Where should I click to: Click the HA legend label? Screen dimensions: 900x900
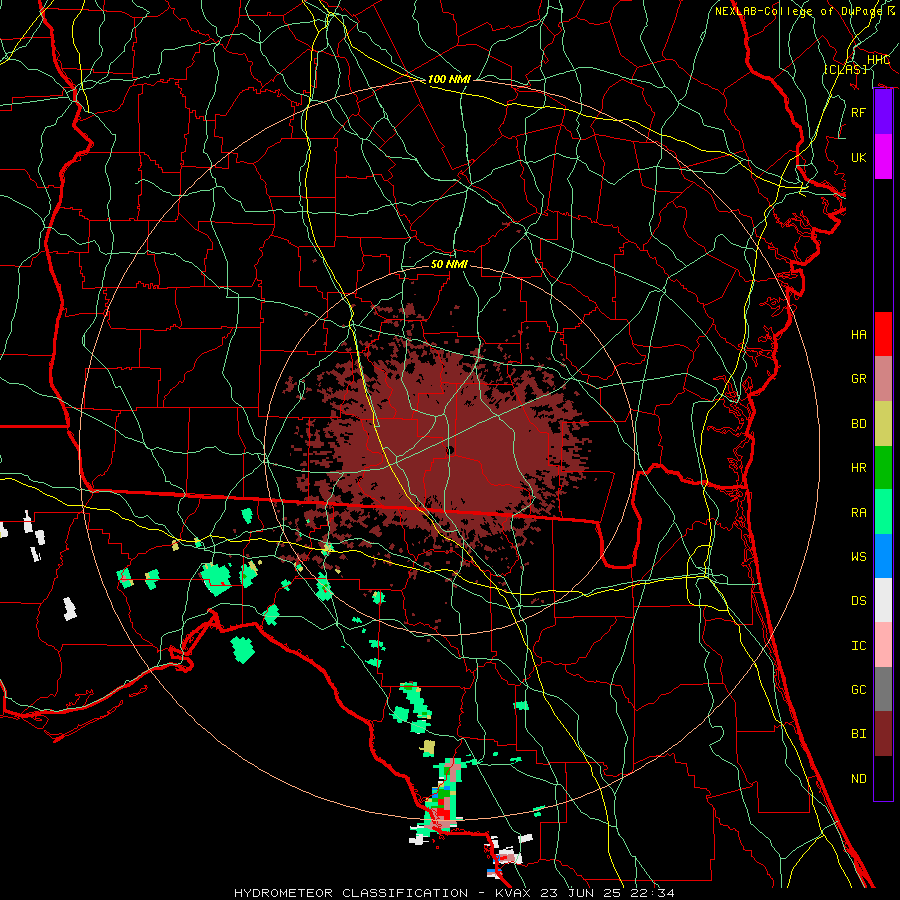(x=859, y=334)
